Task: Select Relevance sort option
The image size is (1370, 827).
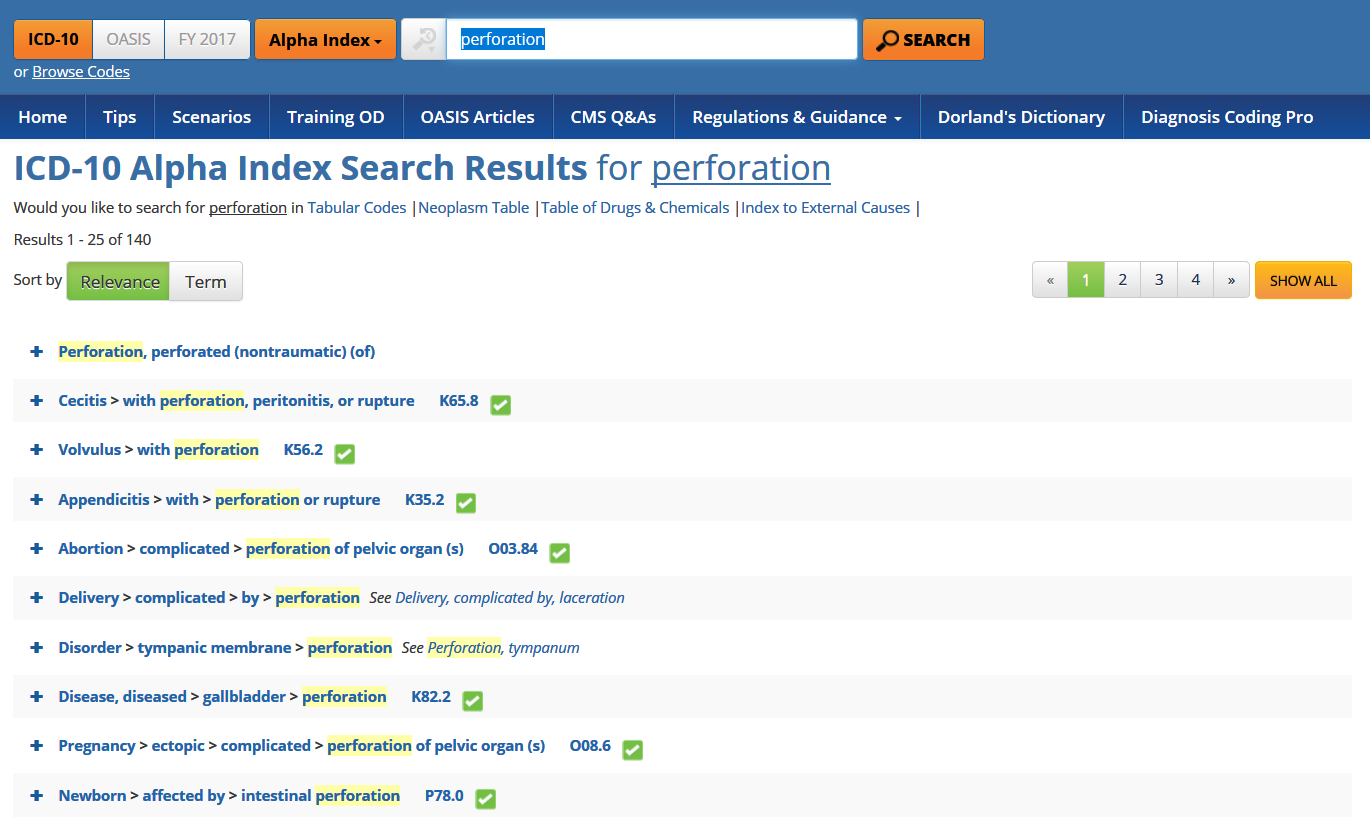Action: tap(119, 282)
